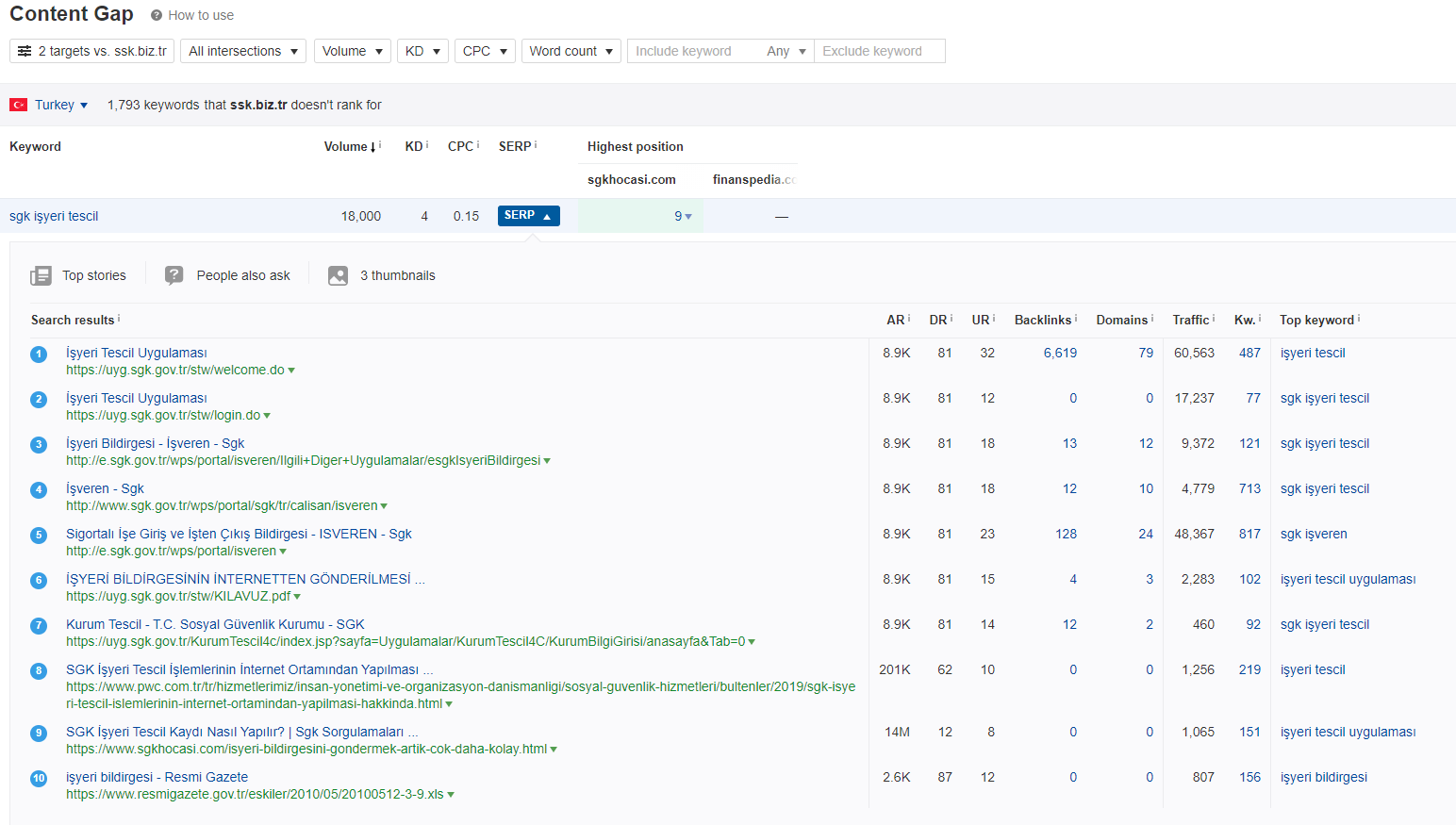The width and height of the screenshot is (1456, 825).
Task: Focus the Exclude keyword field
Action: pos(880,51)
